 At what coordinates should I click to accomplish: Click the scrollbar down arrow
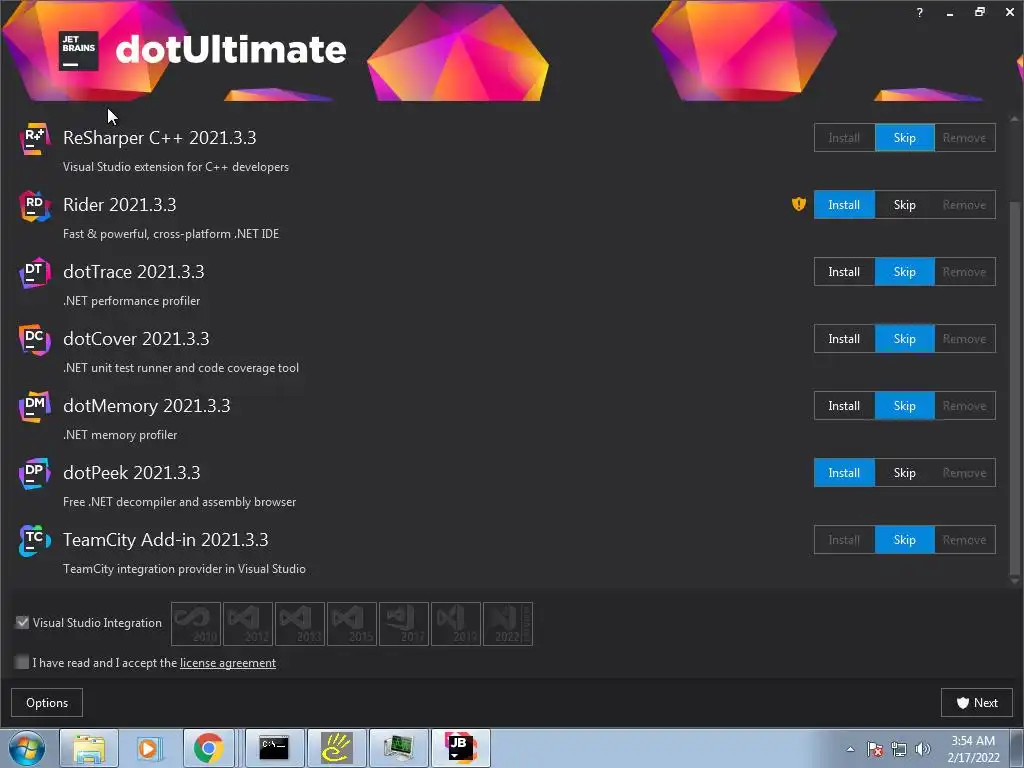(1014, 581)
